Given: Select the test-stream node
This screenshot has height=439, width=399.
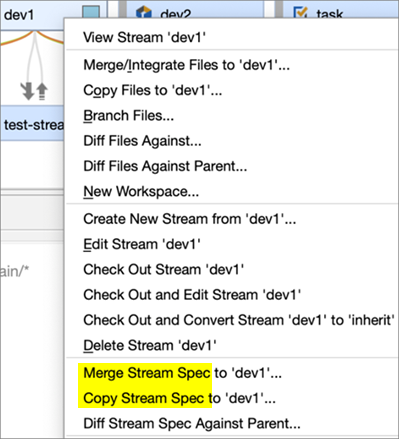Looking at the screenshot, I should pyautogui.click(x=32, y=123).
